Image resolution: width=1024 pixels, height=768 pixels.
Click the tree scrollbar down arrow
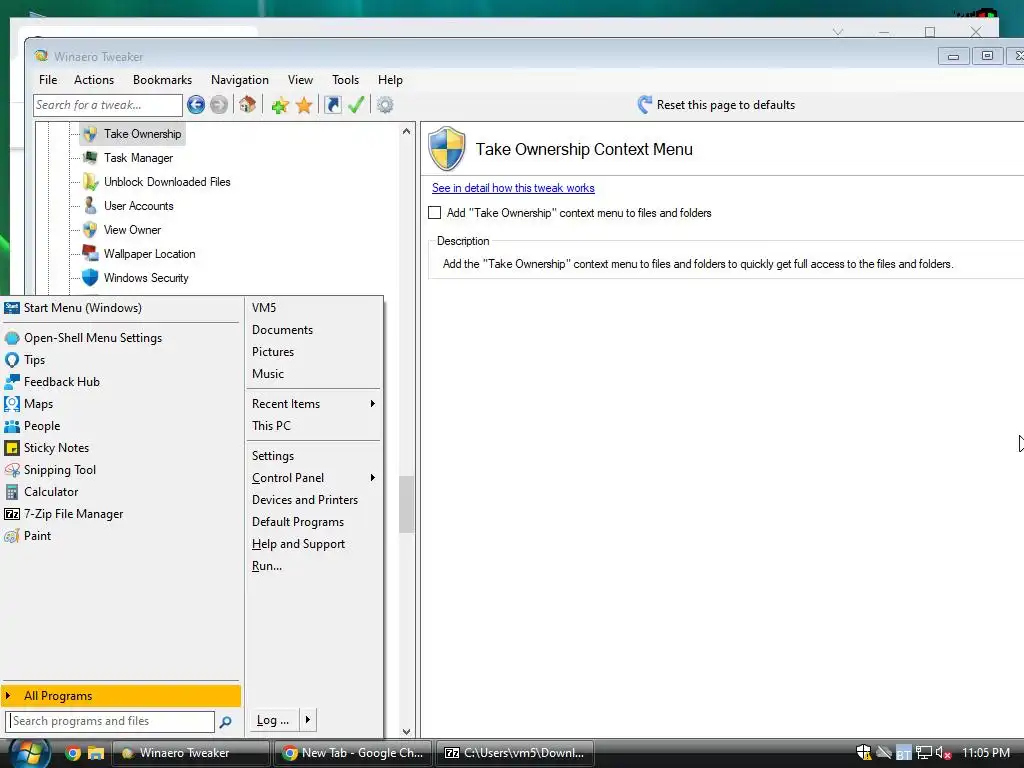(x=406, y=732)
